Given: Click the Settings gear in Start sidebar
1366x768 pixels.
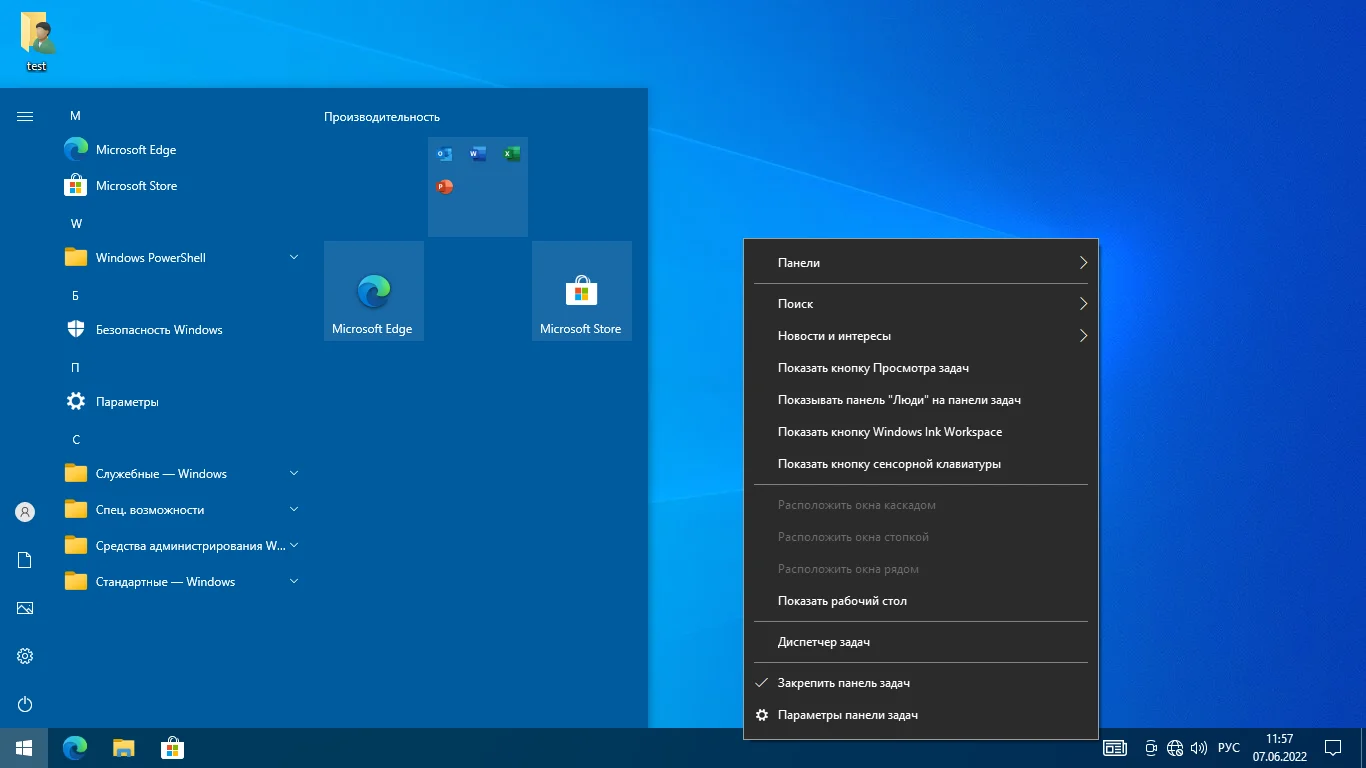Looking at the screenshot, I should coord(25,656).
